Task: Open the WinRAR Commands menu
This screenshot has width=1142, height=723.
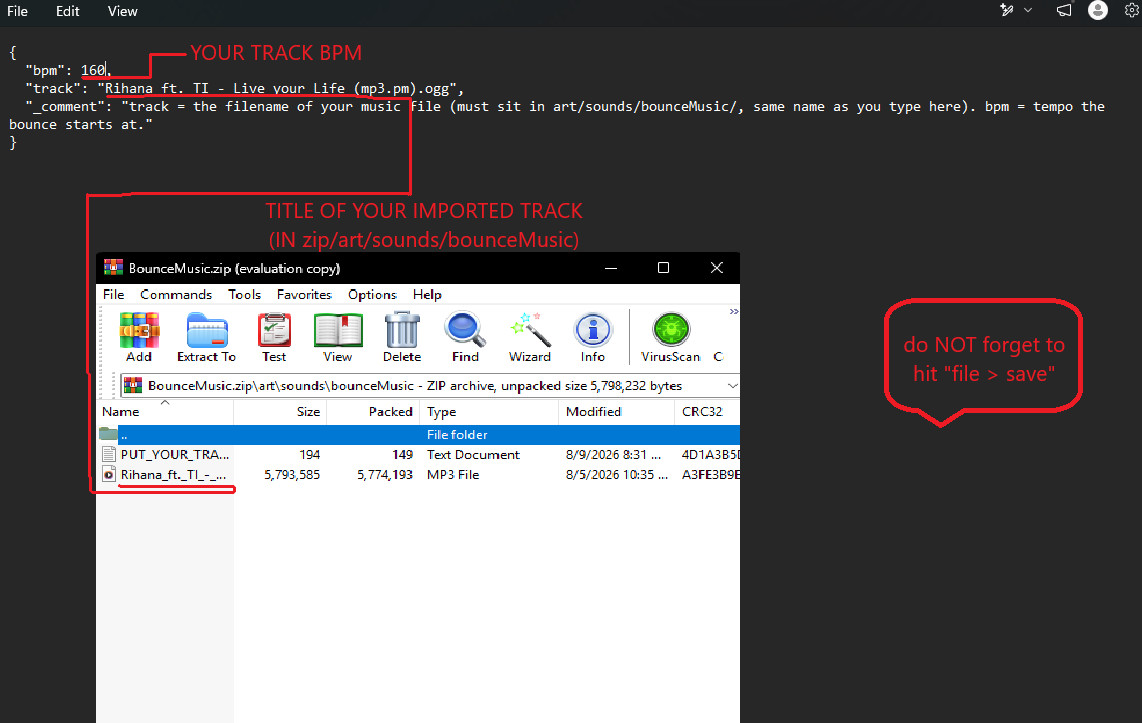Action: coord(176,294)
